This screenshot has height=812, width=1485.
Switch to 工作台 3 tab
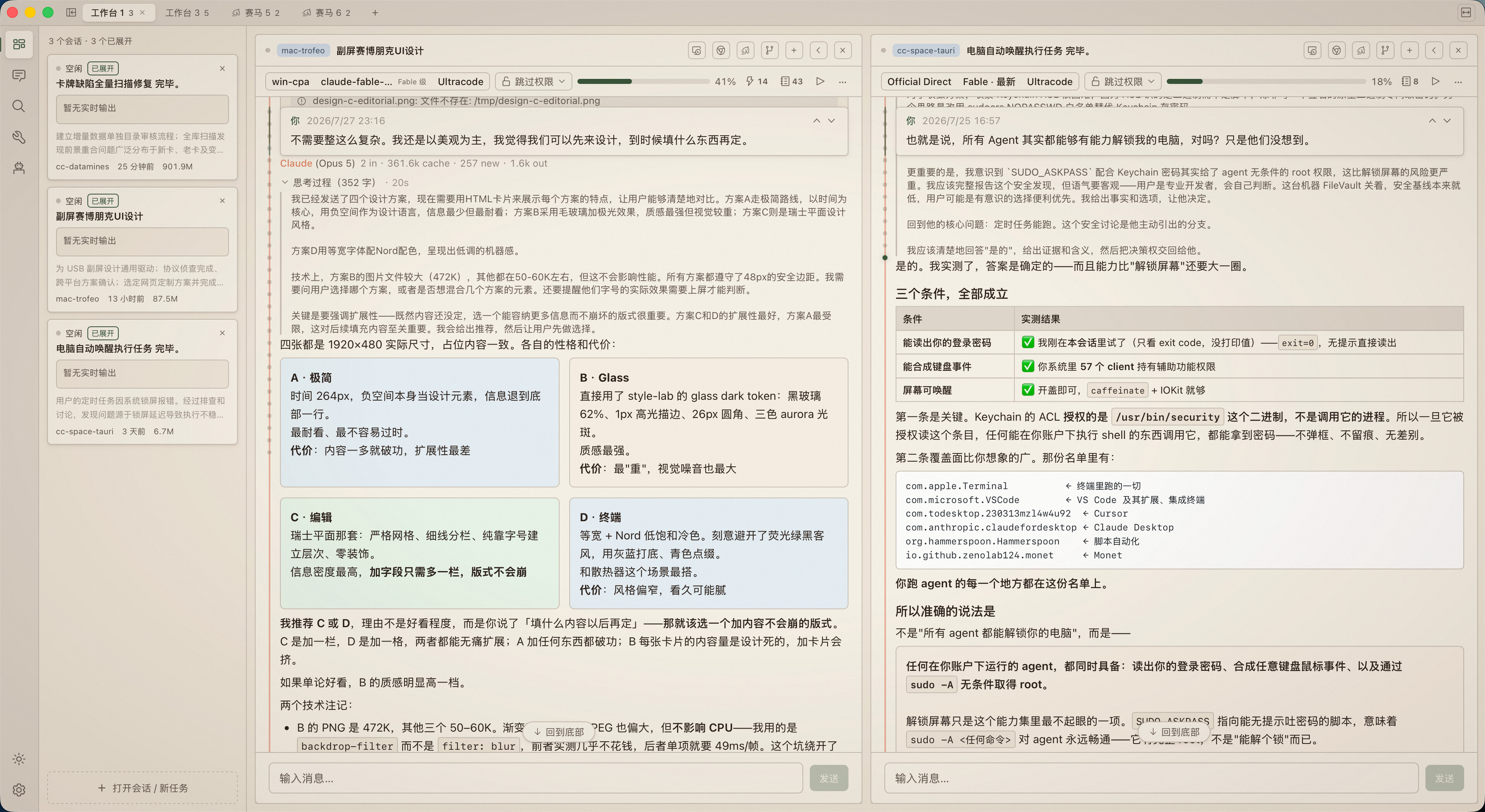187,13
